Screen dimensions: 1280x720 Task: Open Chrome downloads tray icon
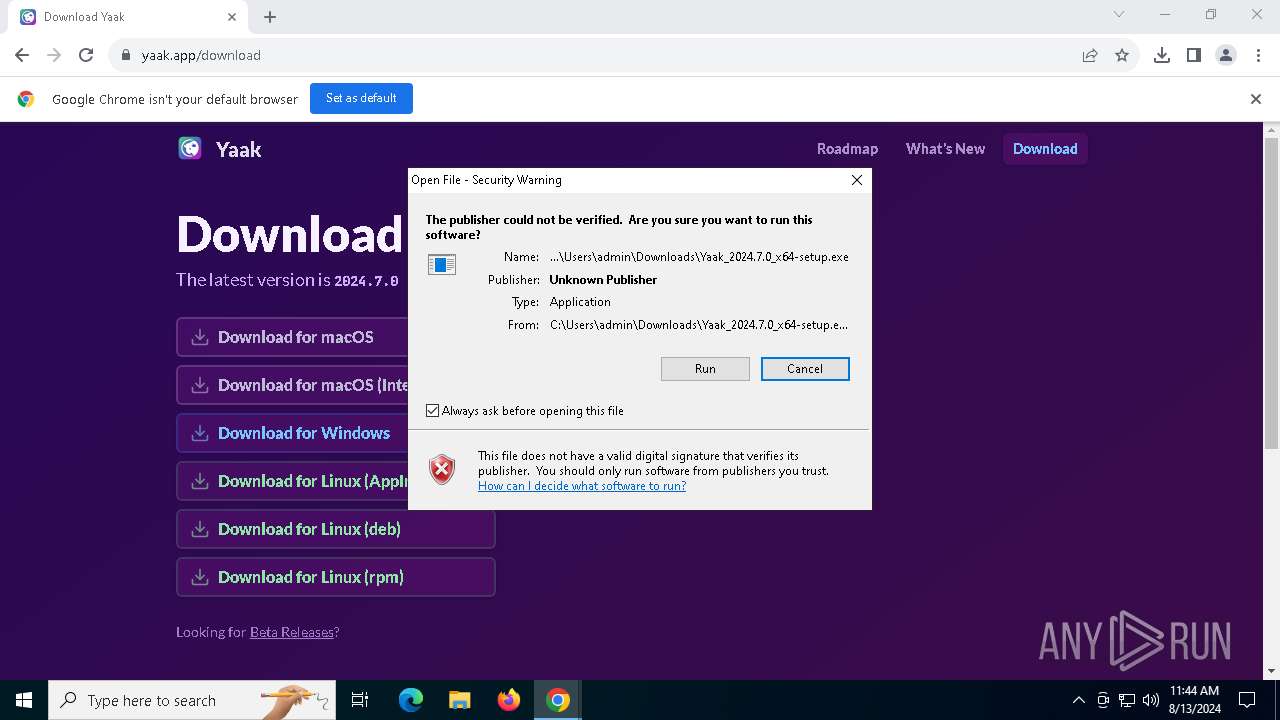tap(1162, 55)
